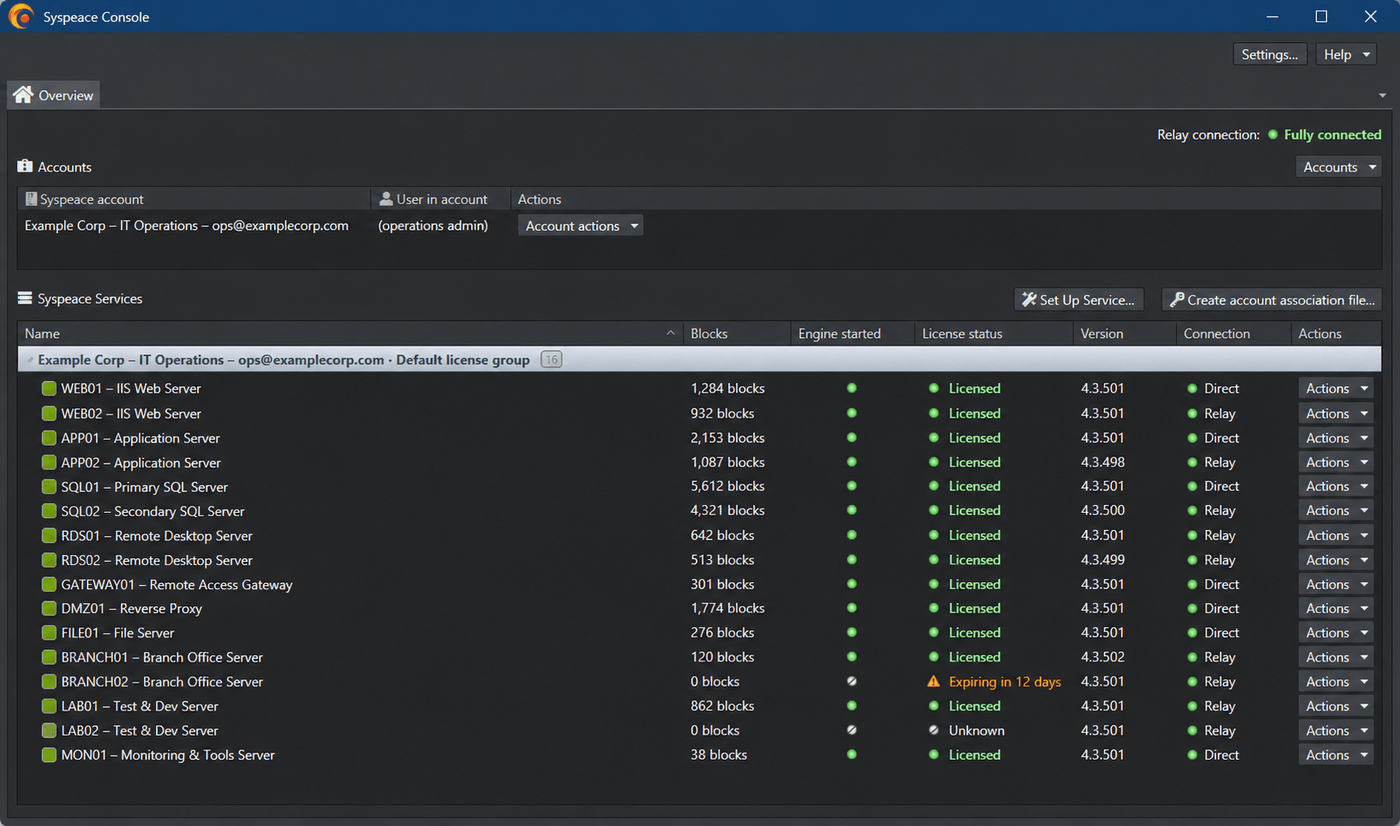Click the stopped engine icon for BRANCH02
The height and width of the screenshot is (826, 1400).
(851, 681)
